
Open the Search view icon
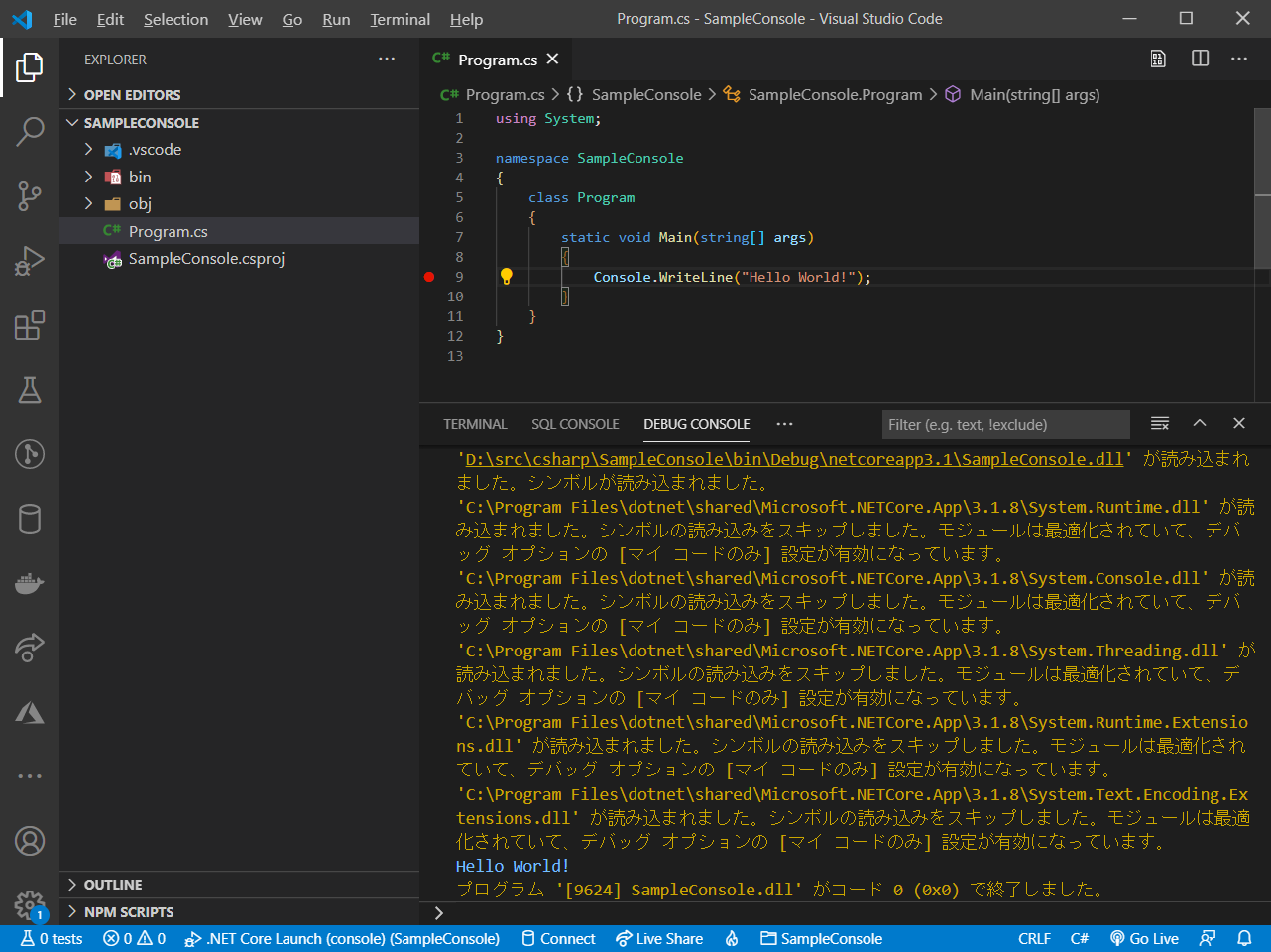(x=30, y=132)
